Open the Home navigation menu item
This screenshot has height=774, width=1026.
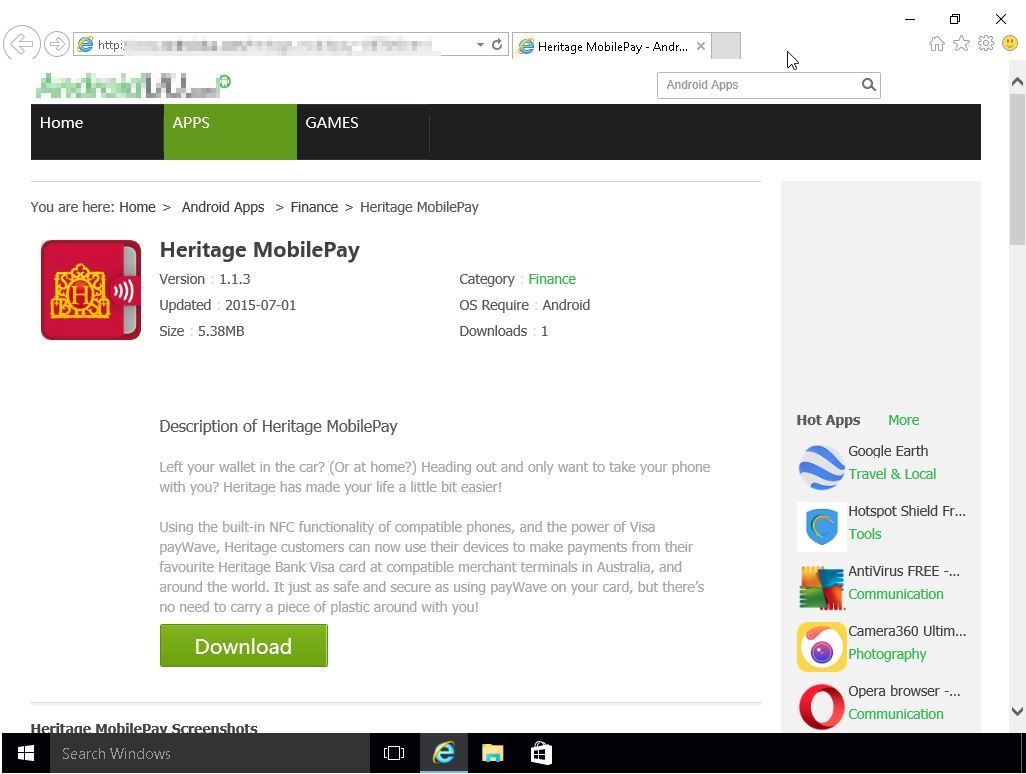tap(97, 132)
